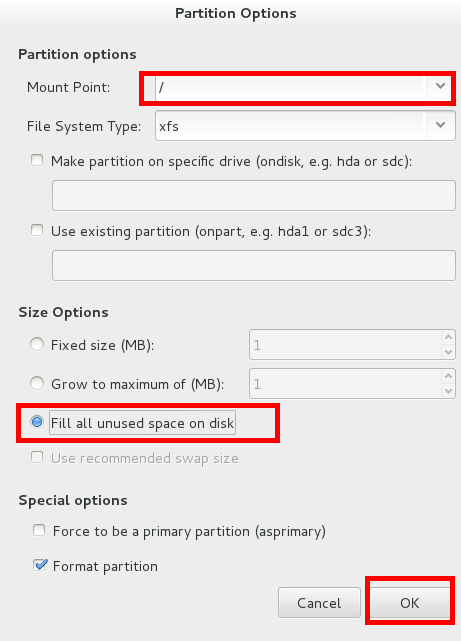The image size is (461, 641).
Task: Click the xfs file system field
Action: pyautogui.click(x=291, y=126)
